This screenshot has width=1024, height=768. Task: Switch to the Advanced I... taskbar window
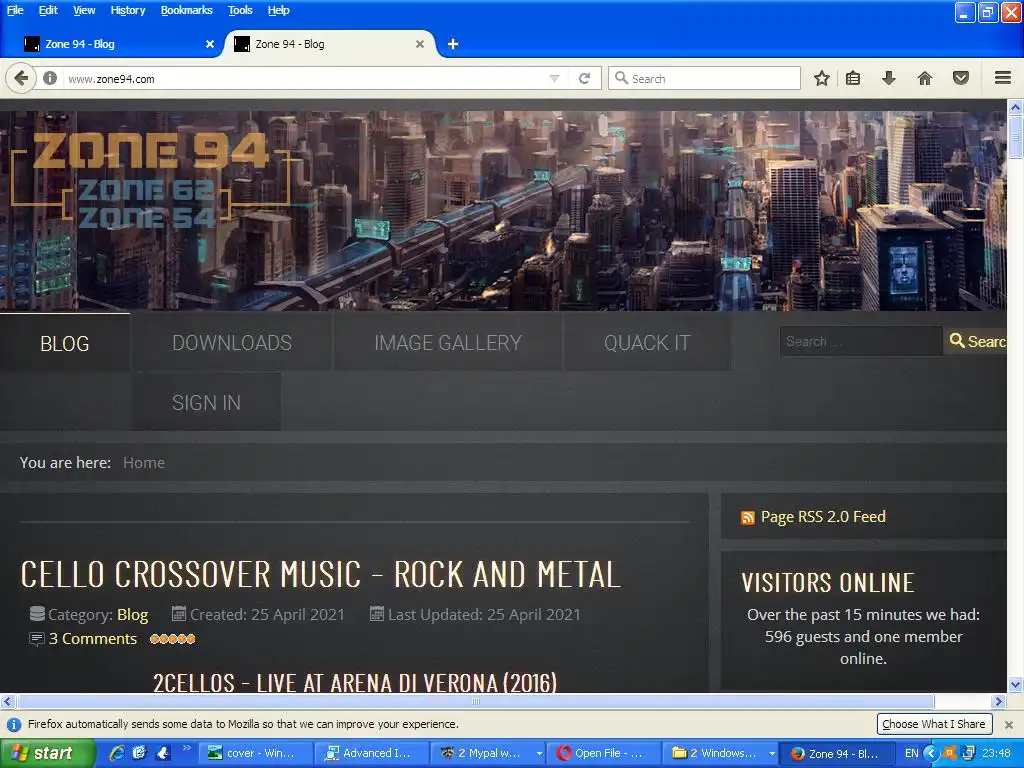pos(371,753)
